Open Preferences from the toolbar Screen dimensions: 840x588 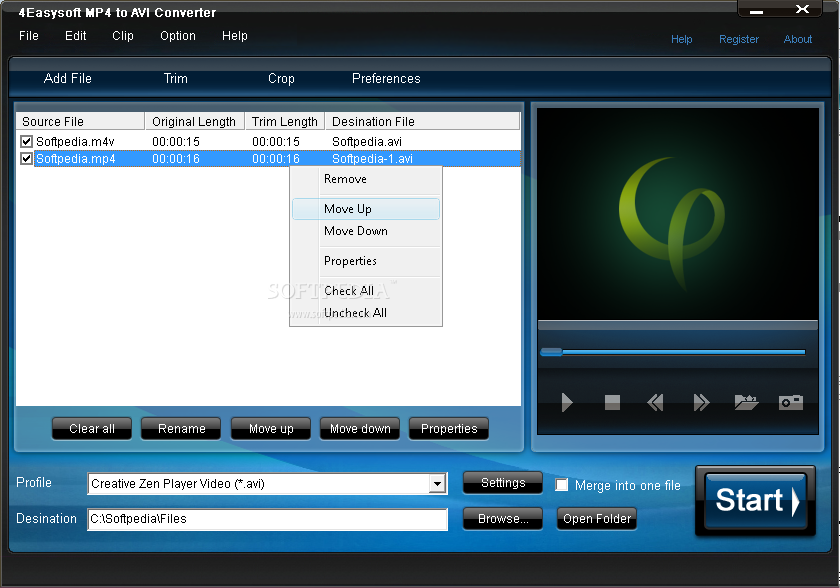point(386,79)
